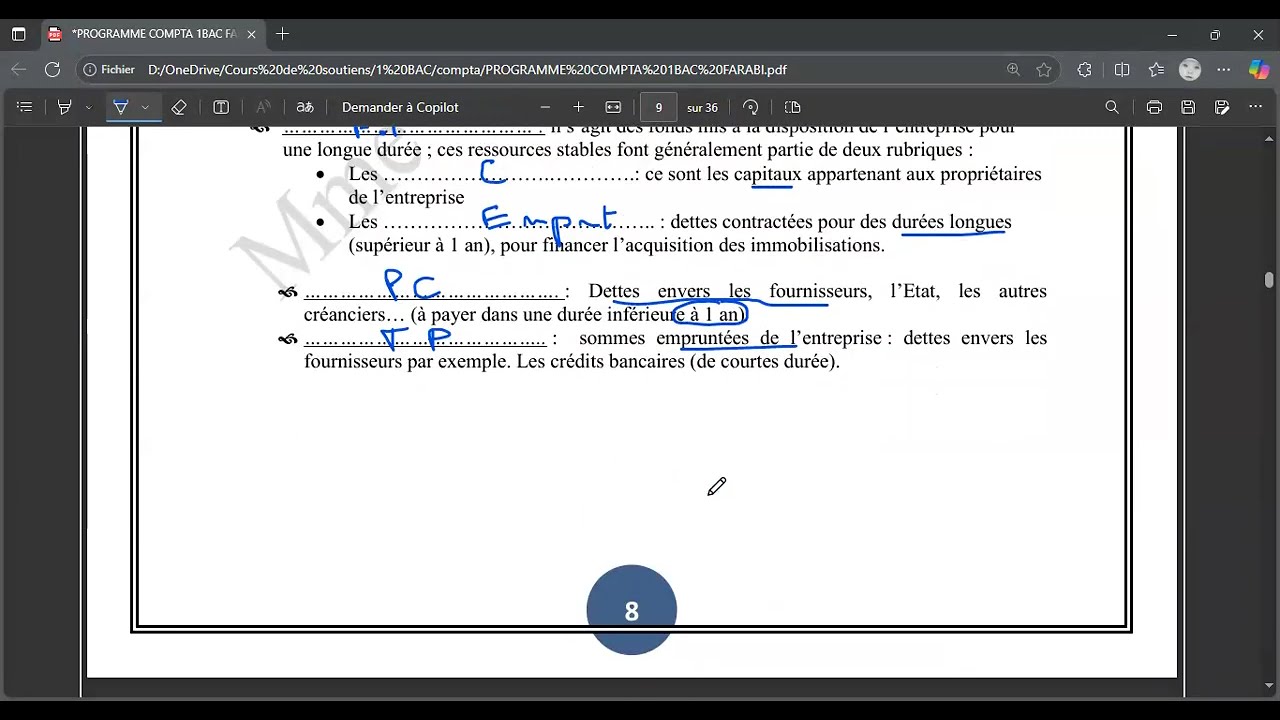Open the Copilot sidebar
1280x720 pixels.
[x=1259, y=70]
